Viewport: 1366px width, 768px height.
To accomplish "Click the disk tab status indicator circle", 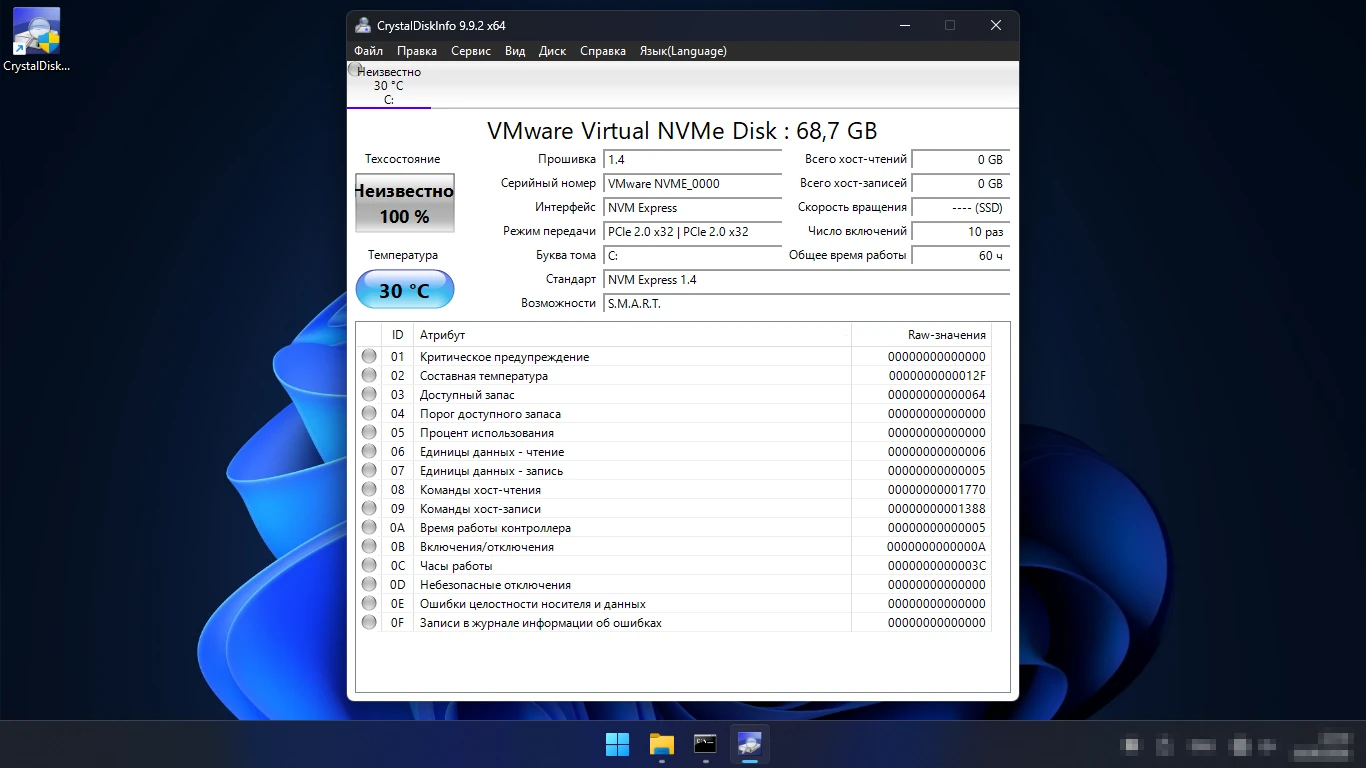I will (354, 69).
